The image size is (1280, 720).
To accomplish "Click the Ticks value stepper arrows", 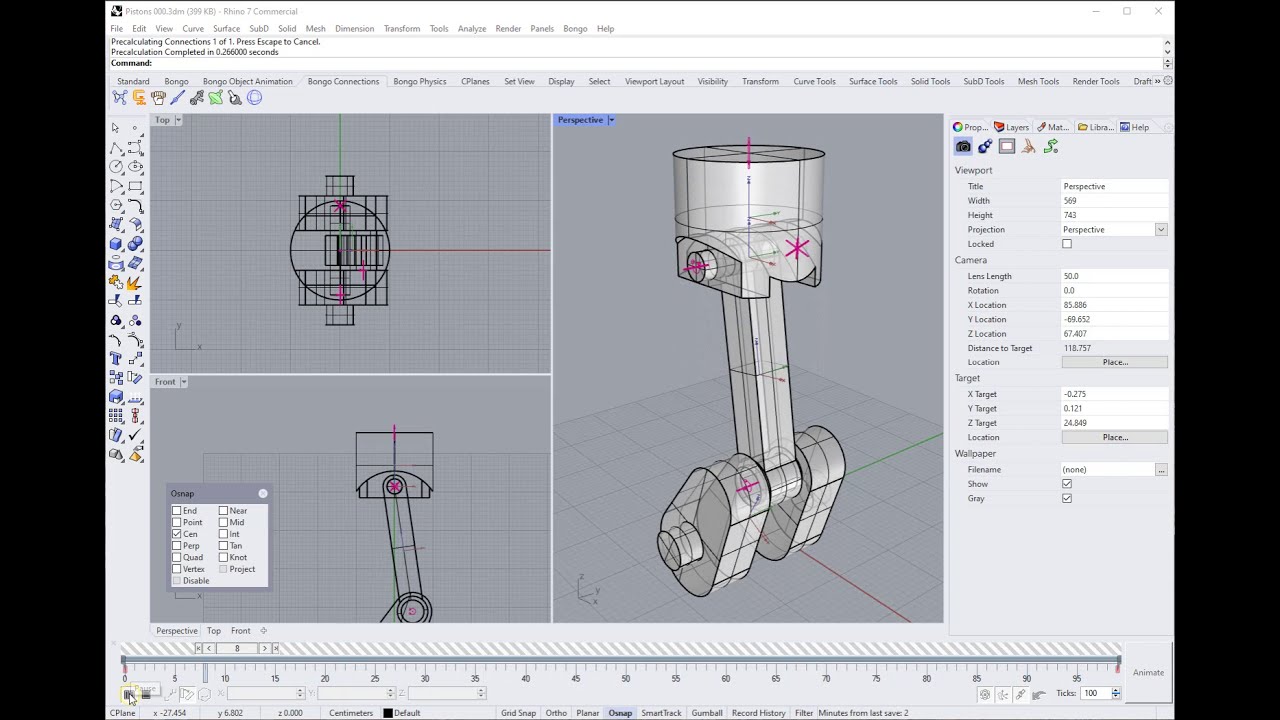I will click(x=1115, y=693).
